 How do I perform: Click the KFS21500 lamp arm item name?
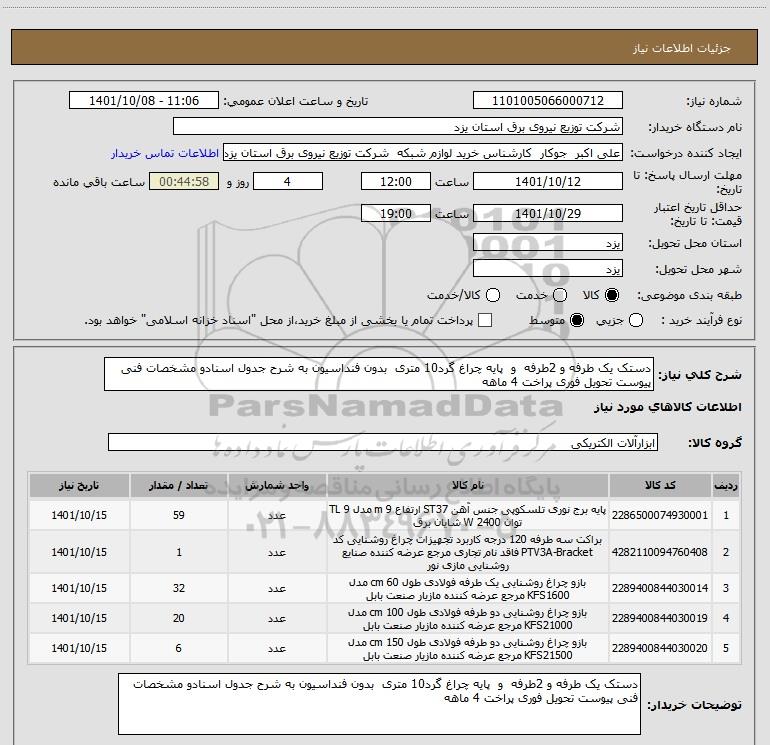[x=468, y=649]
